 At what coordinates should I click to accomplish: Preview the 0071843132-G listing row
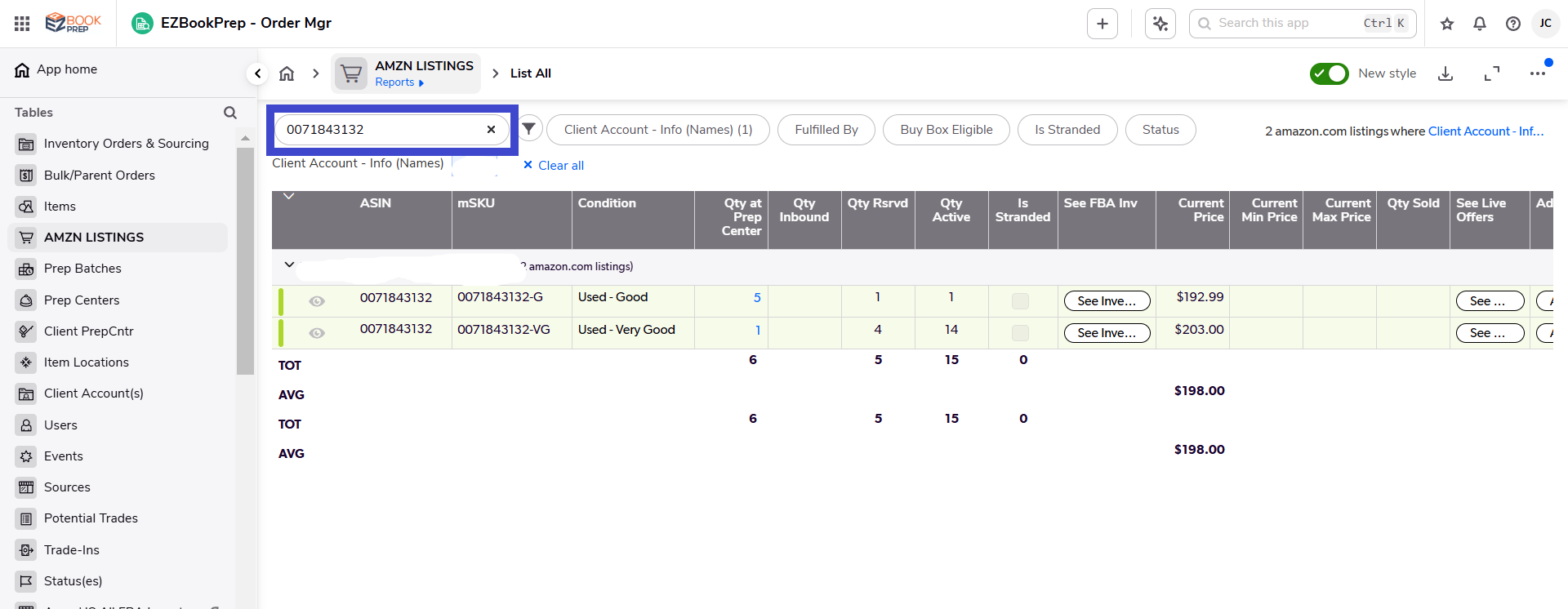[317, 301]
